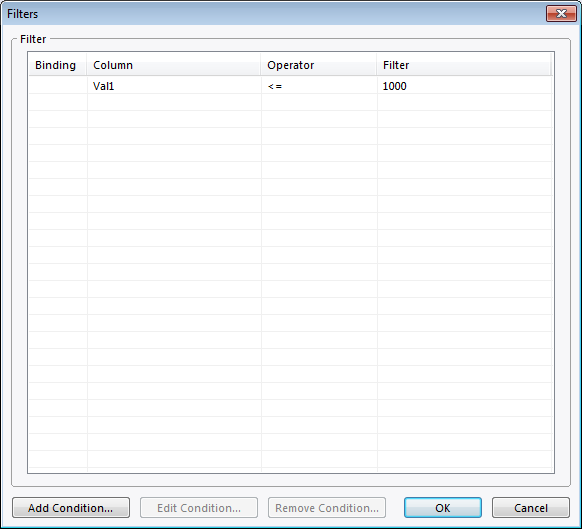Close the Filters window with X

[x=561, y=14]
